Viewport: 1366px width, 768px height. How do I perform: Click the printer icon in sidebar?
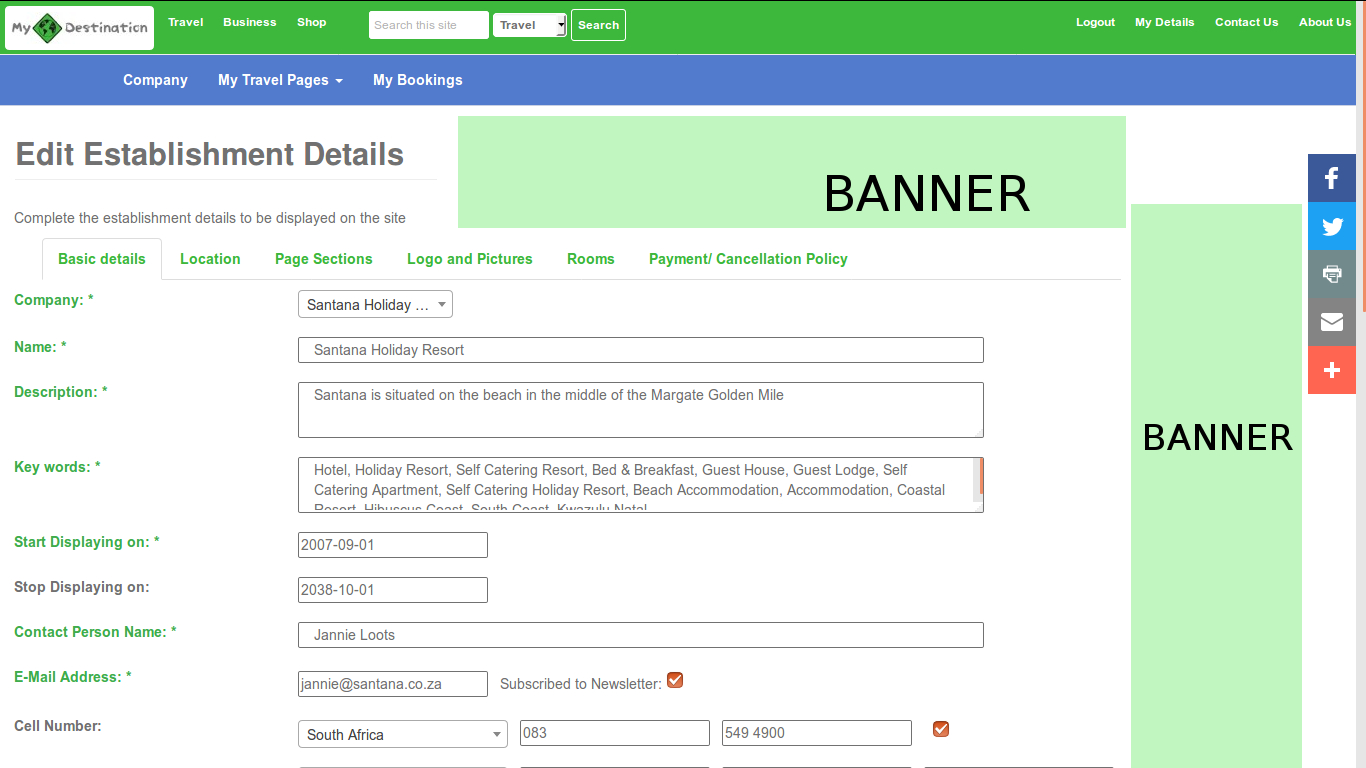pyautogui.click(x=1332, y=274)
